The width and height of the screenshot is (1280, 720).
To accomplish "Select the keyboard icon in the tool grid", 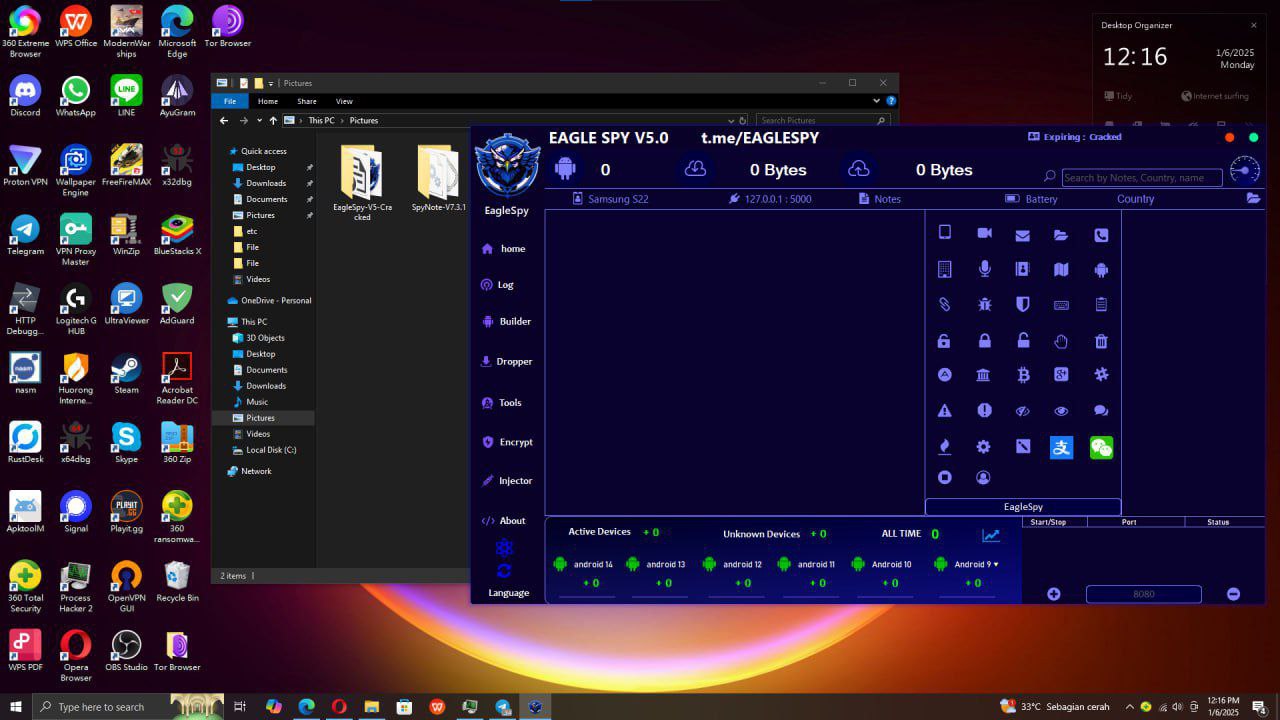I will (x=1061, y=305).
